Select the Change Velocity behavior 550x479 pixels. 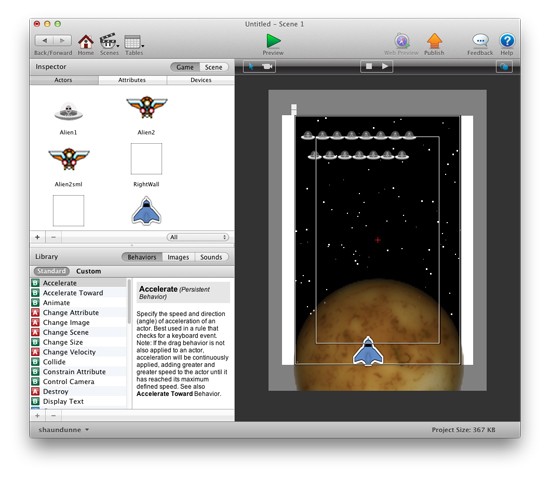pyautogui.click(x=79, y=352)
